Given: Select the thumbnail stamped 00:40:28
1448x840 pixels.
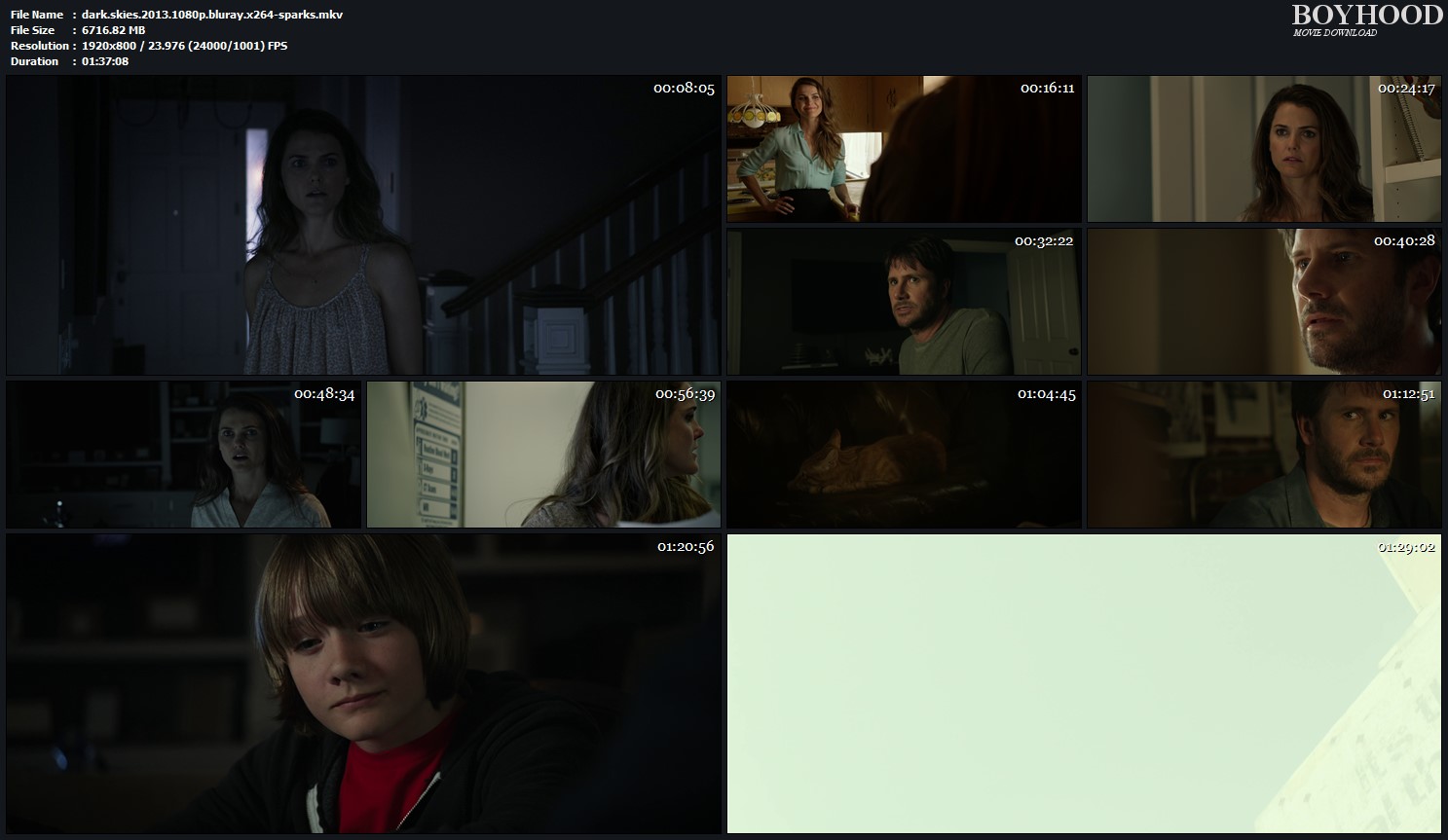Looking at the screenshot, I should point(1264,302).
